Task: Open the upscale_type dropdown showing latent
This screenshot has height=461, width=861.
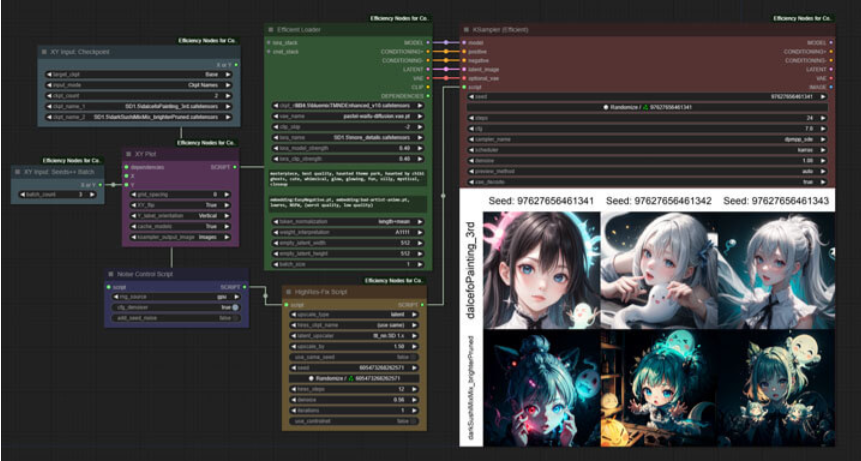Action: 354,315
